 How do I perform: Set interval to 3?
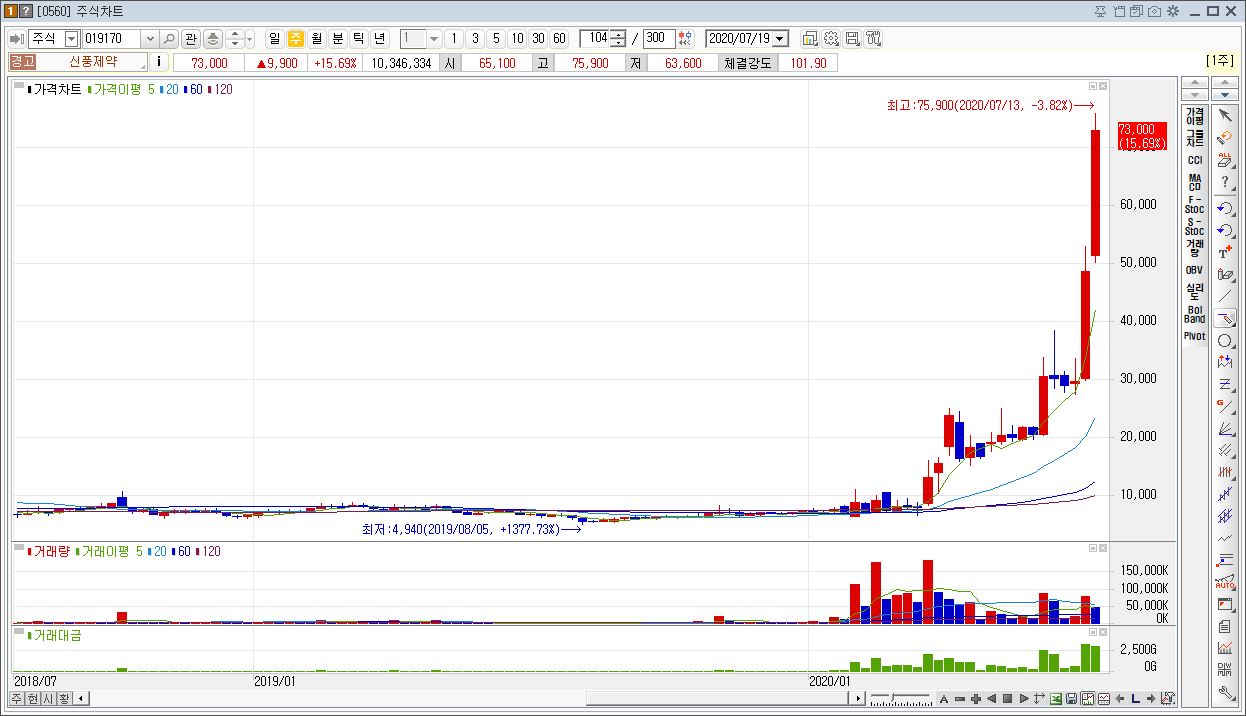[475, 38]
